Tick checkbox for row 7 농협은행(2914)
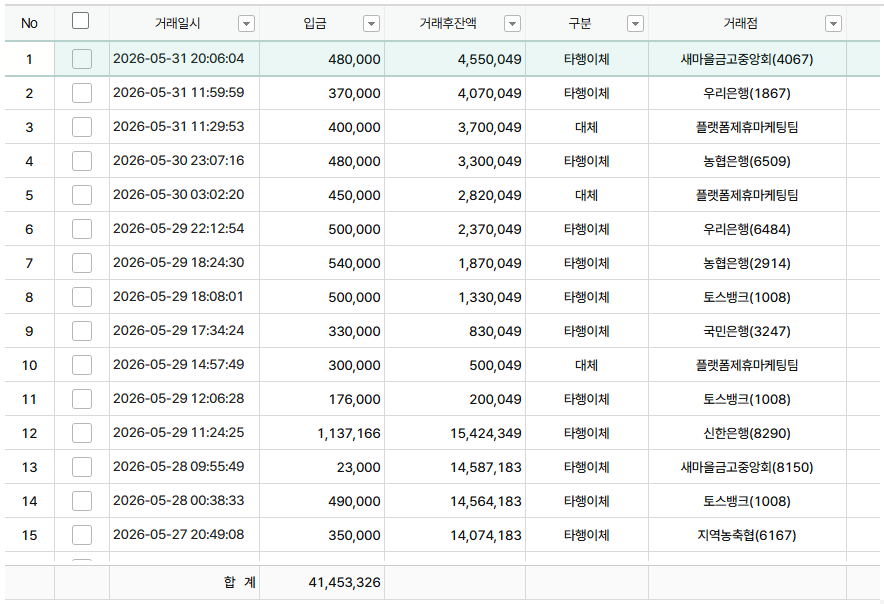Image resolution: width=884 pixels, height=604 pixels. [x=82, y=263]
